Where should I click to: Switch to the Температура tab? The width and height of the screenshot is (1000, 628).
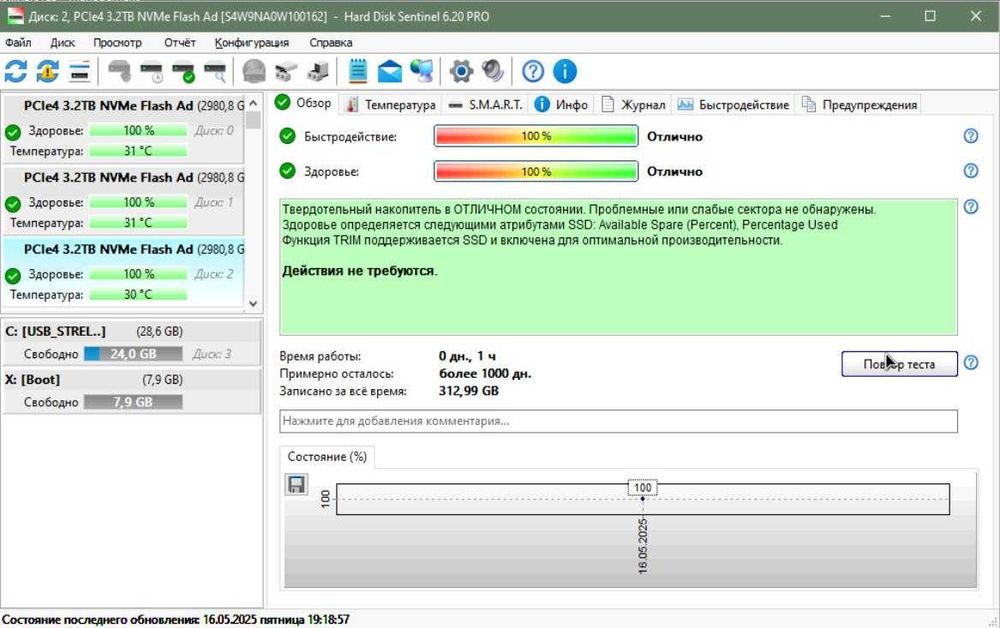(x=390, y=105)
